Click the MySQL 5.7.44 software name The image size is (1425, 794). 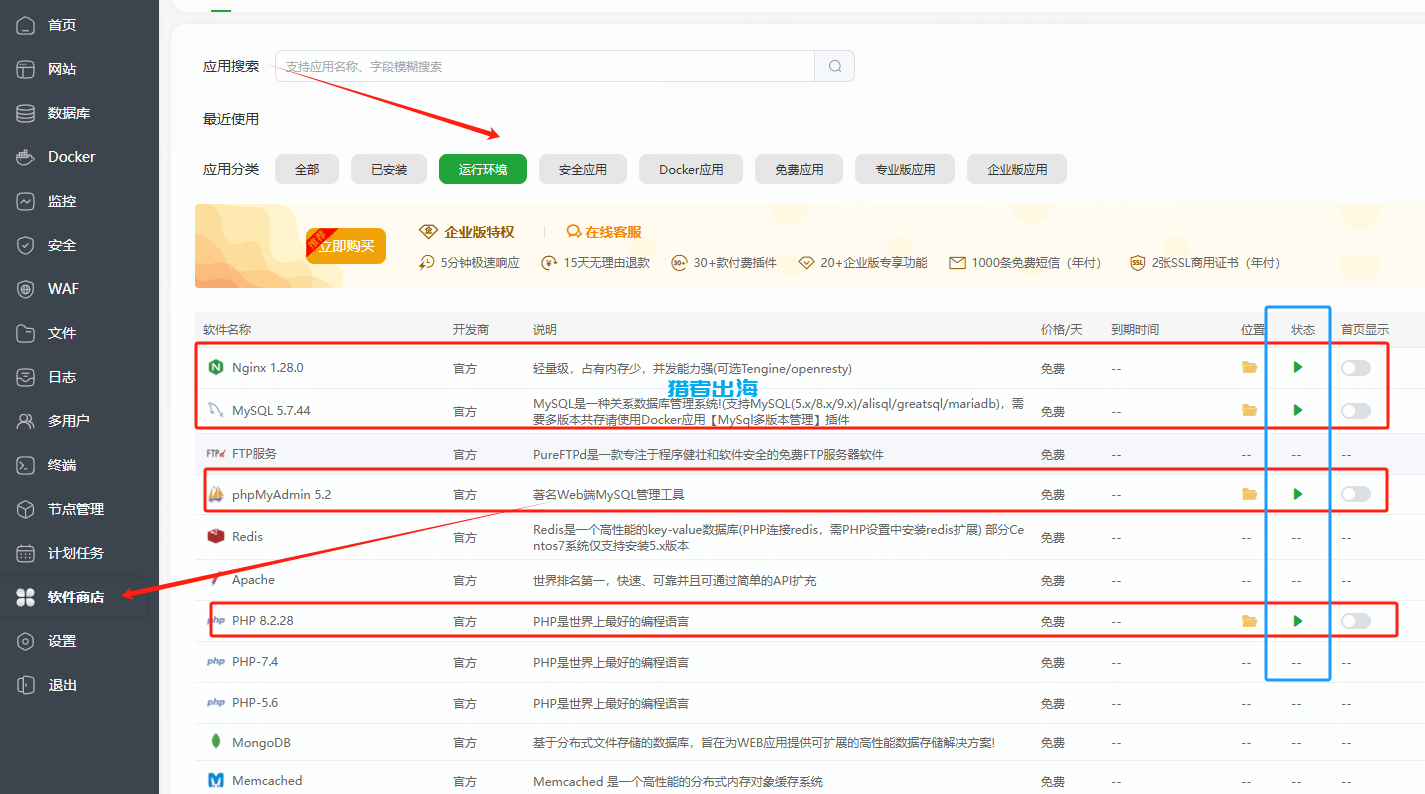pyautogui.click(x=271, y=410)
